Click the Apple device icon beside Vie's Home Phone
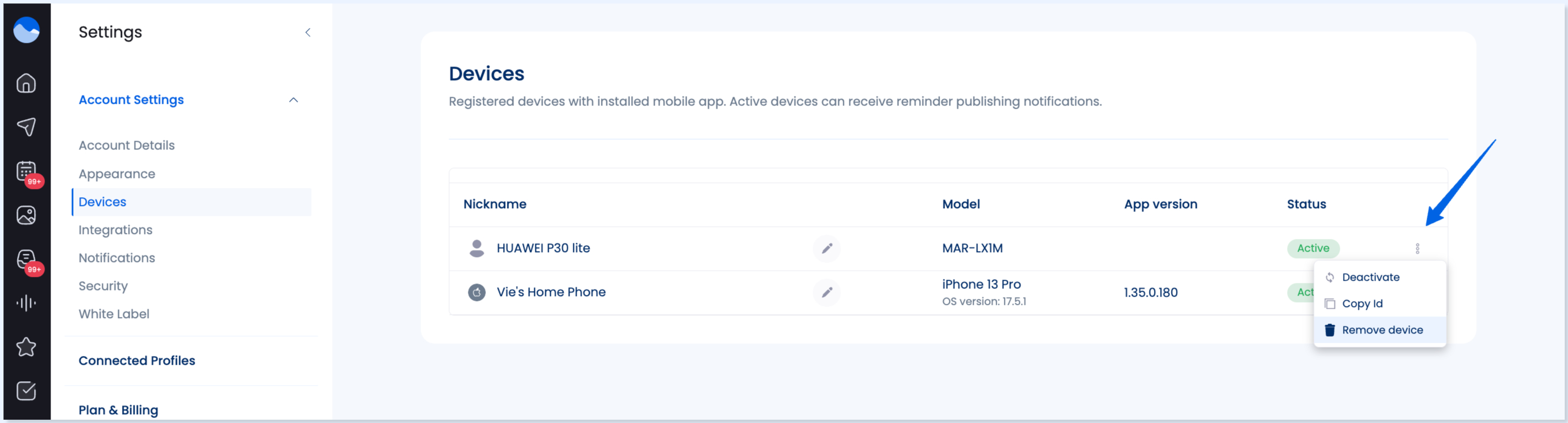1568x423 pixels. pyautogui.click(x=477, y=292)
